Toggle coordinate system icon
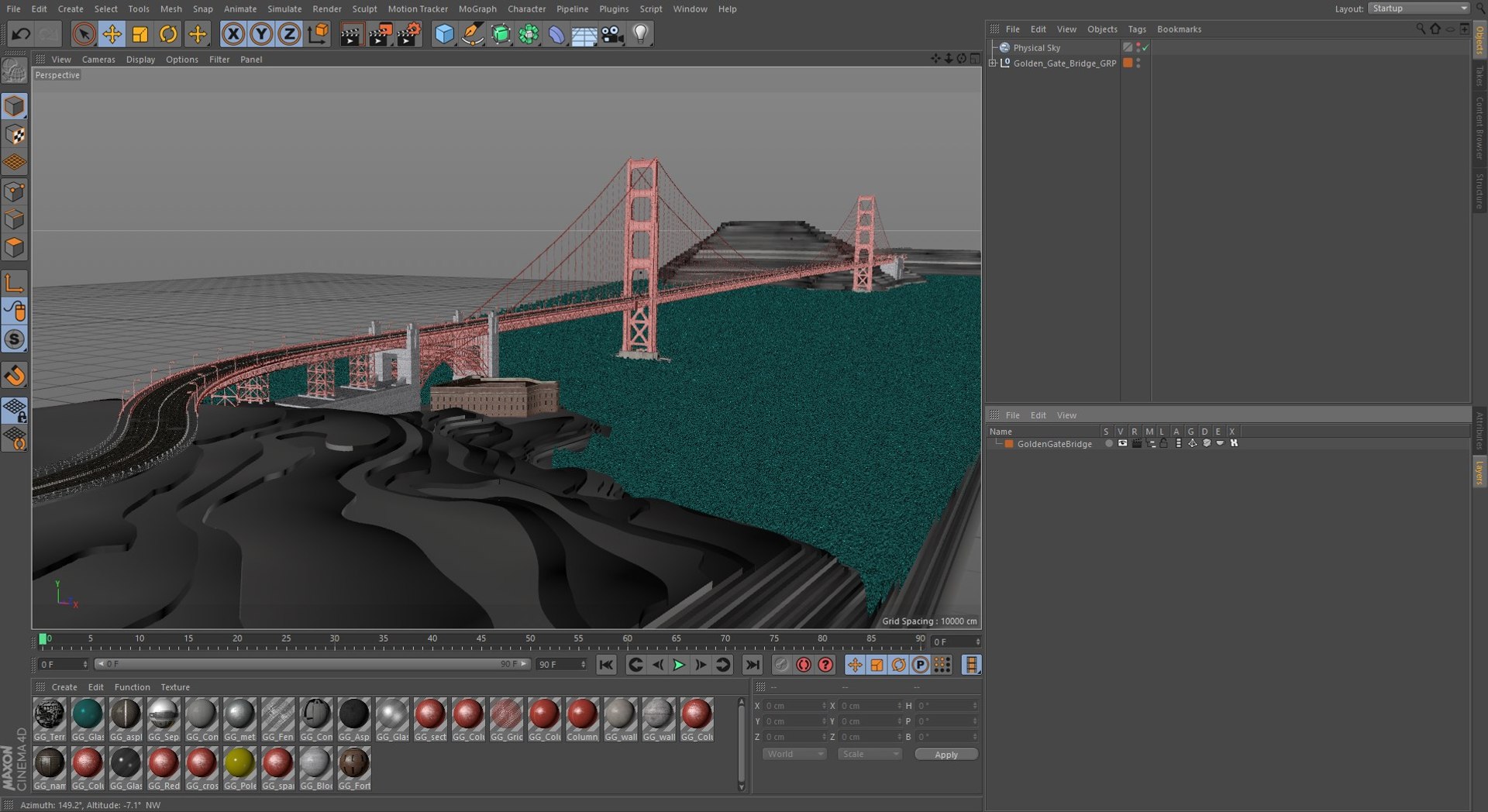 (318, 34)
